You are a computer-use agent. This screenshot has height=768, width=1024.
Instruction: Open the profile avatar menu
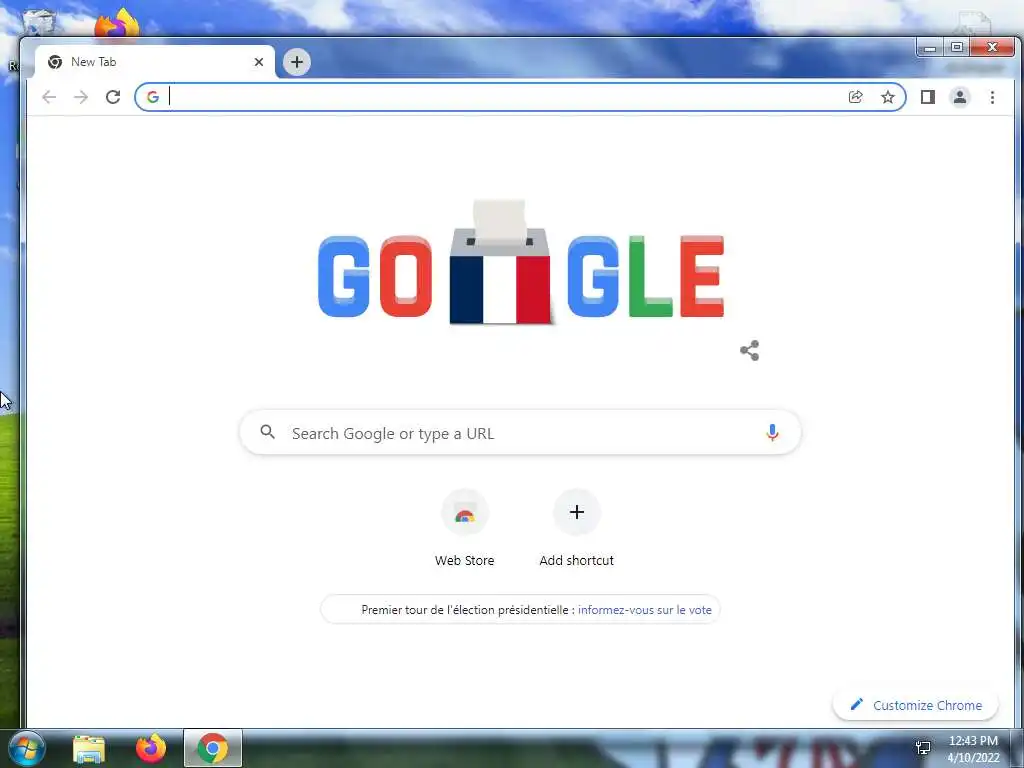959,97
